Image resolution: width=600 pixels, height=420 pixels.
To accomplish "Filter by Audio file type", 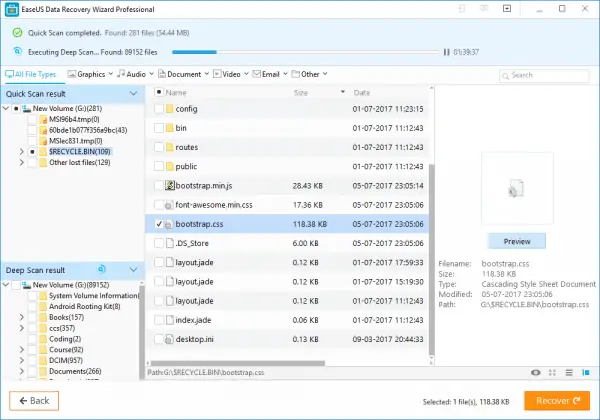I will [x=132, y=74].
